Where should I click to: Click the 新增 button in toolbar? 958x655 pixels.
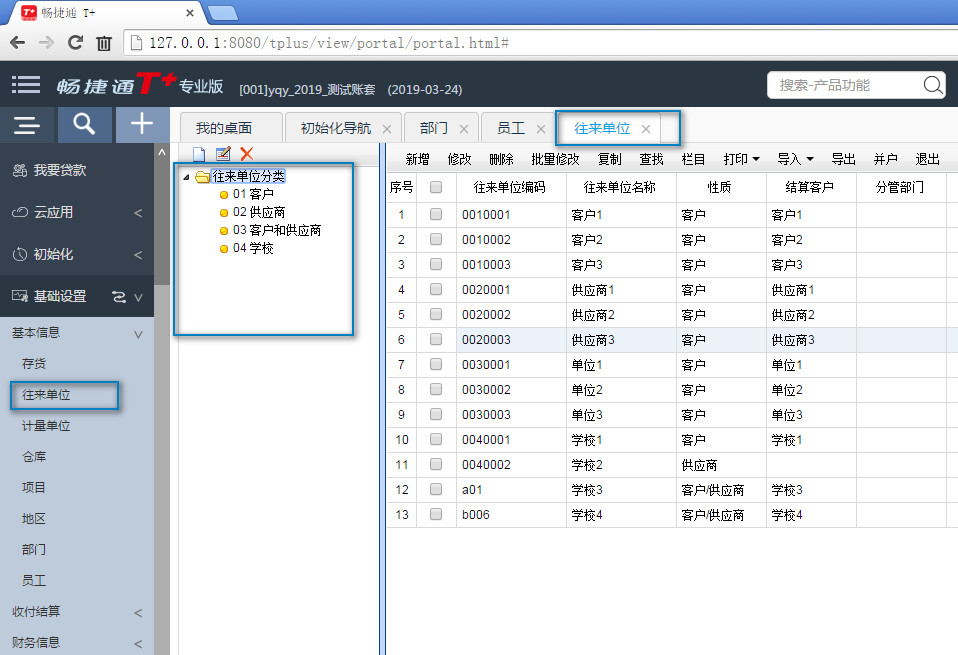[x=417, y=159]
